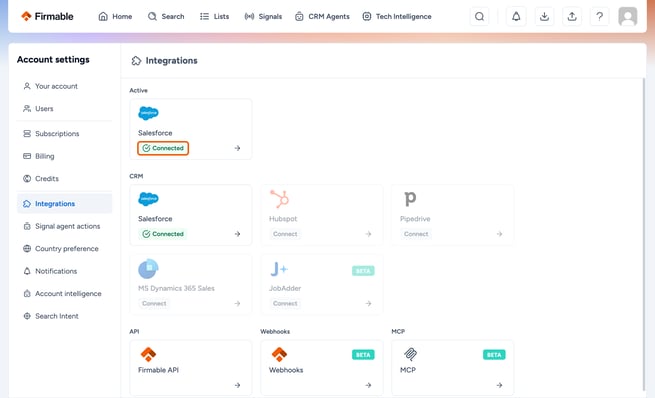This screenshot has height=398, width=655.
Task: Click arrow on Active Salesforce card
Action: coord(237,148)
